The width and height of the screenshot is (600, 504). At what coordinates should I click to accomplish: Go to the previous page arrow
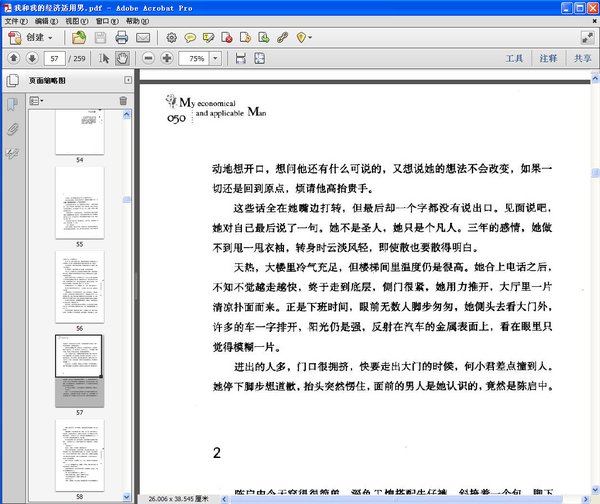pyautogui.click(x=14, y=58)
